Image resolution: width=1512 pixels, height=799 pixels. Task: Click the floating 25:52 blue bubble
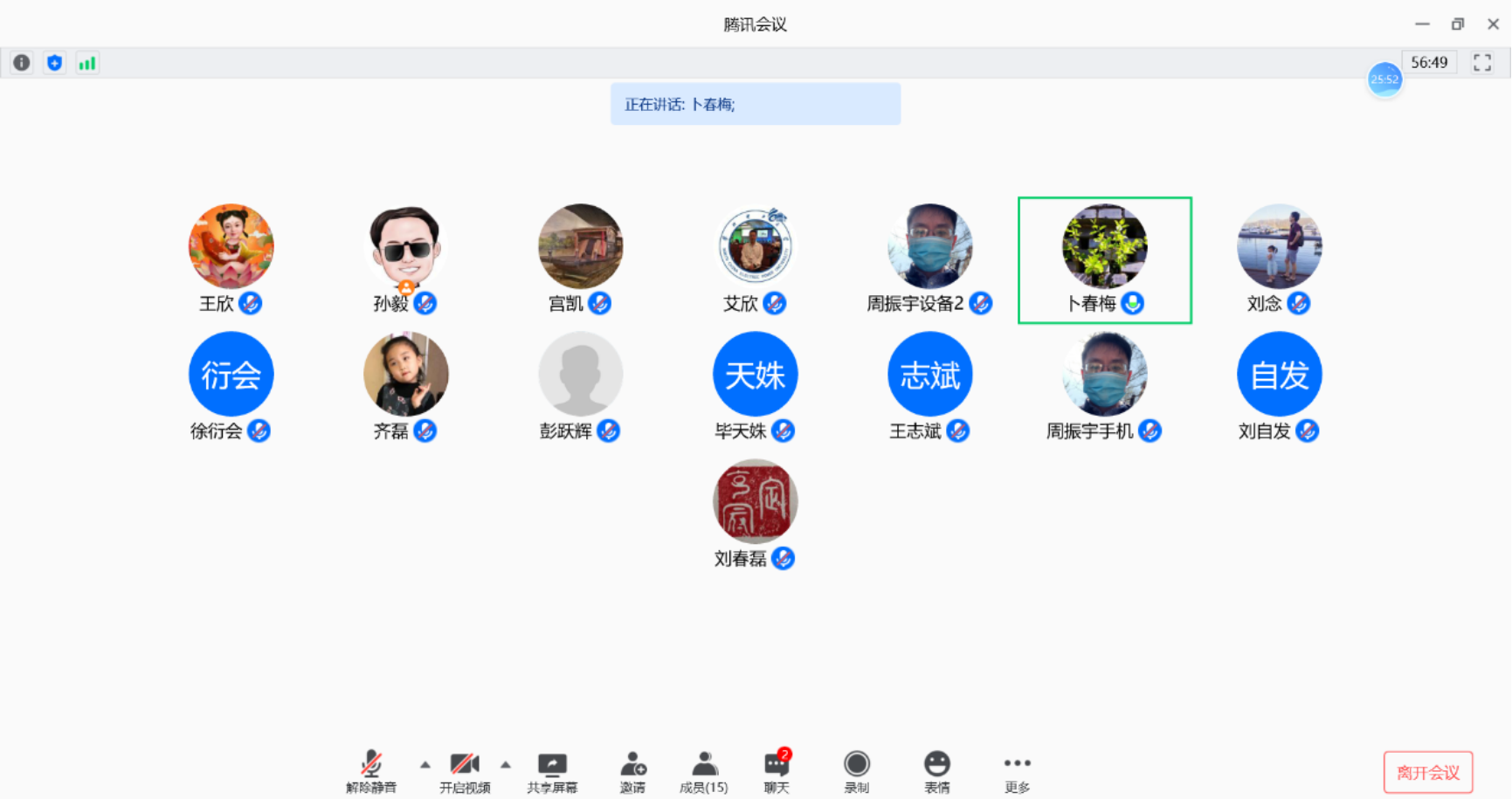(x=1384, y=79)
